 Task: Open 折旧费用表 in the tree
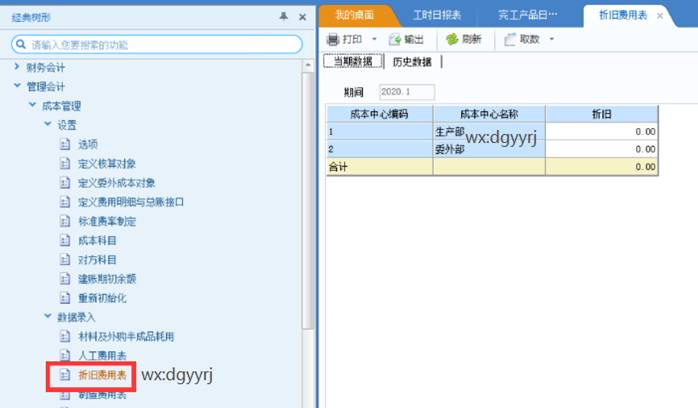tap(102, 375)
